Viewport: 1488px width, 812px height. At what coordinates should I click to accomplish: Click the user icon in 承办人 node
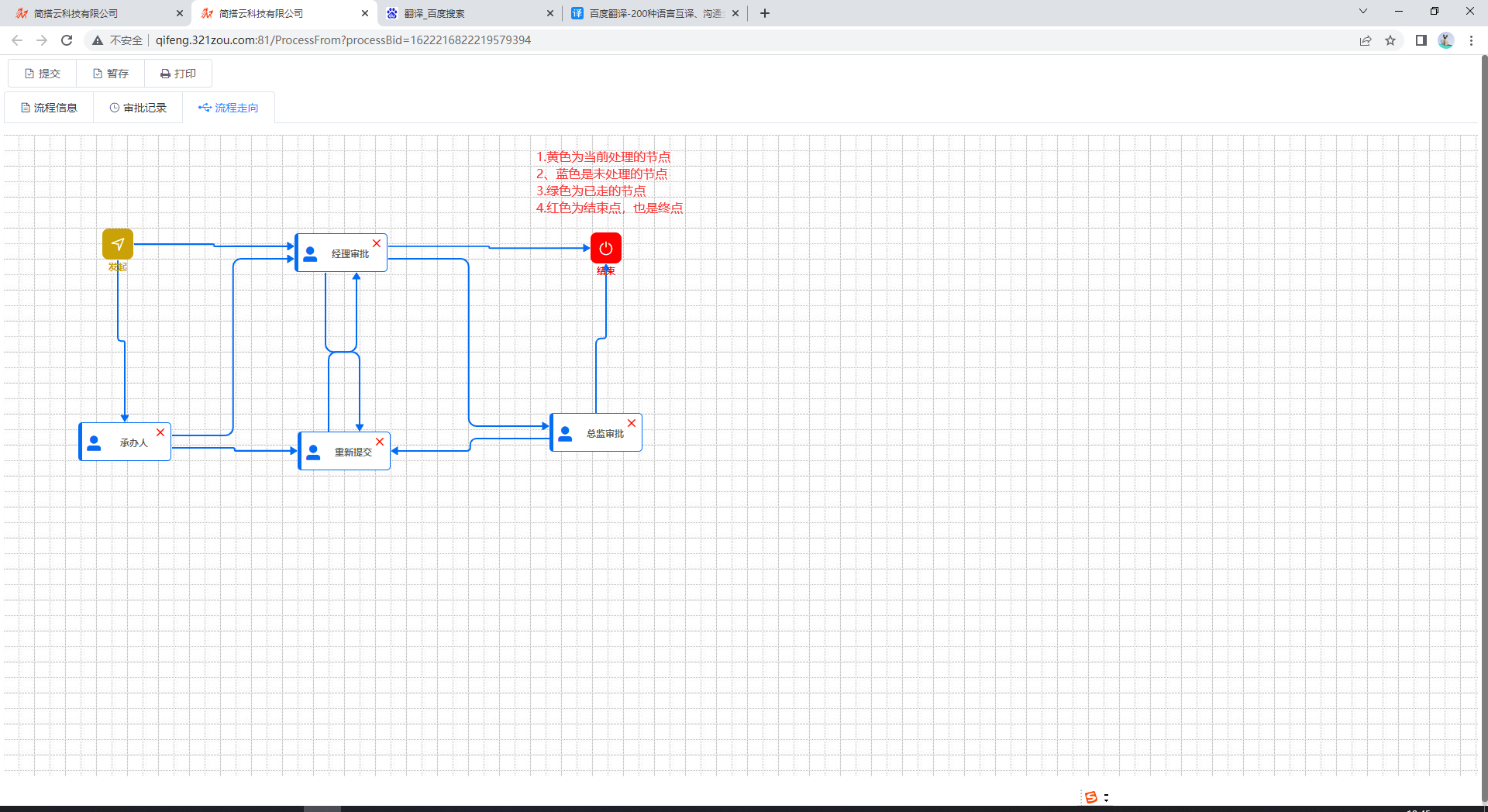point(94,443)
